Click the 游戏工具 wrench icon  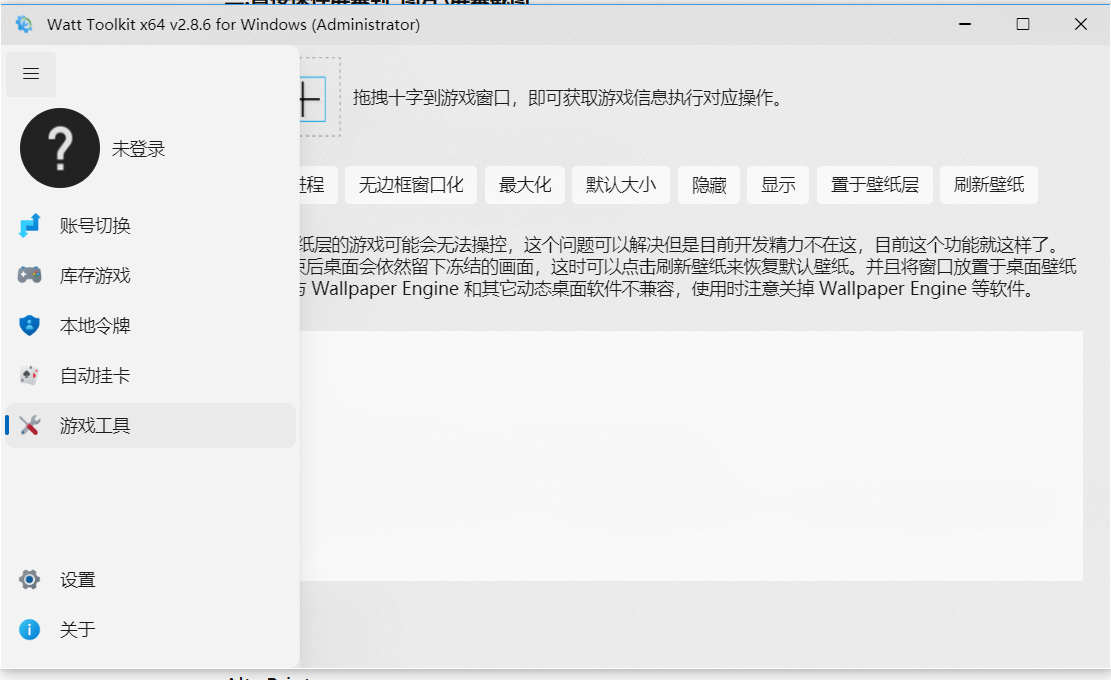[29, 425]
